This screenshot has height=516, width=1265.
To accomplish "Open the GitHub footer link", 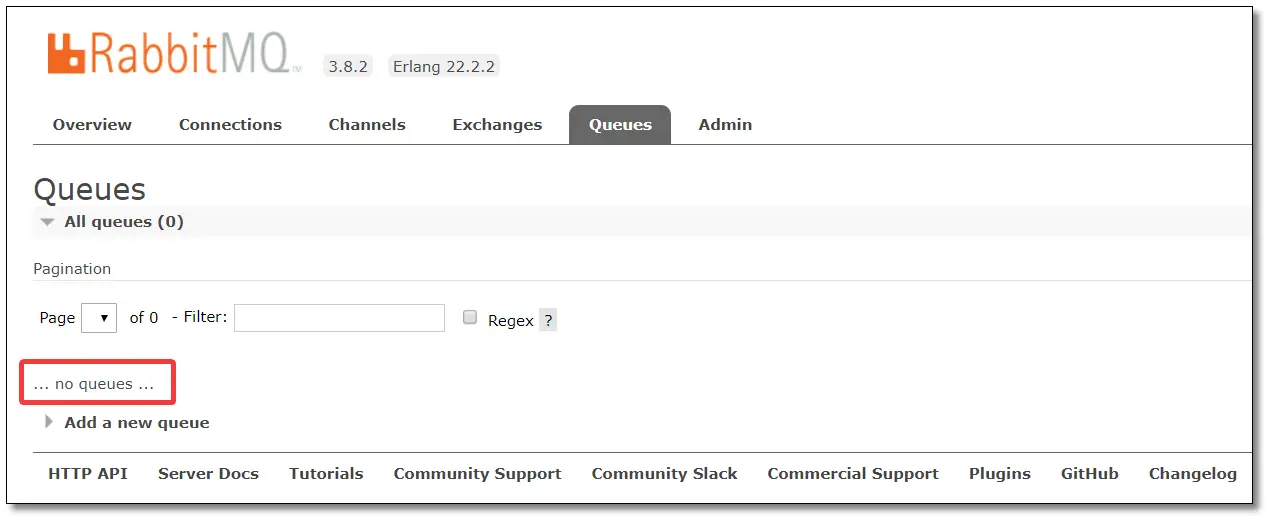I will tap(1090, 474).
